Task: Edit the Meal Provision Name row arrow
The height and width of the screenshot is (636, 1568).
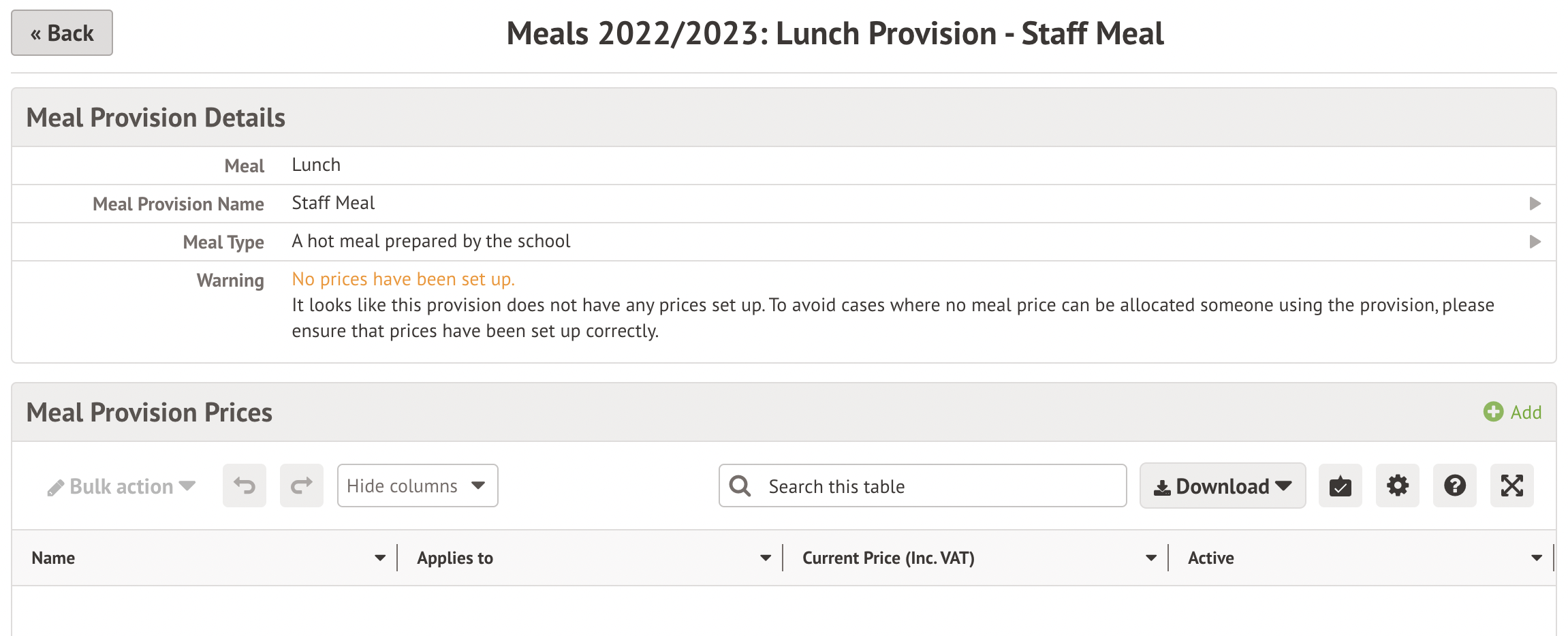Action: 1535,204
